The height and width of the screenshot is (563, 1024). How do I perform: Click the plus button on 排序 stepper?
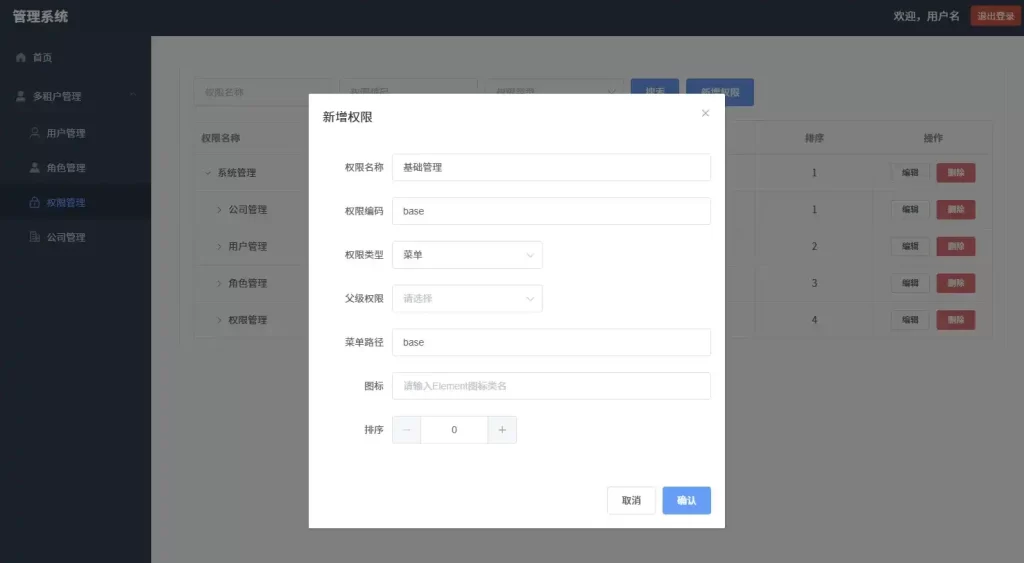click(x=502, y=430)
